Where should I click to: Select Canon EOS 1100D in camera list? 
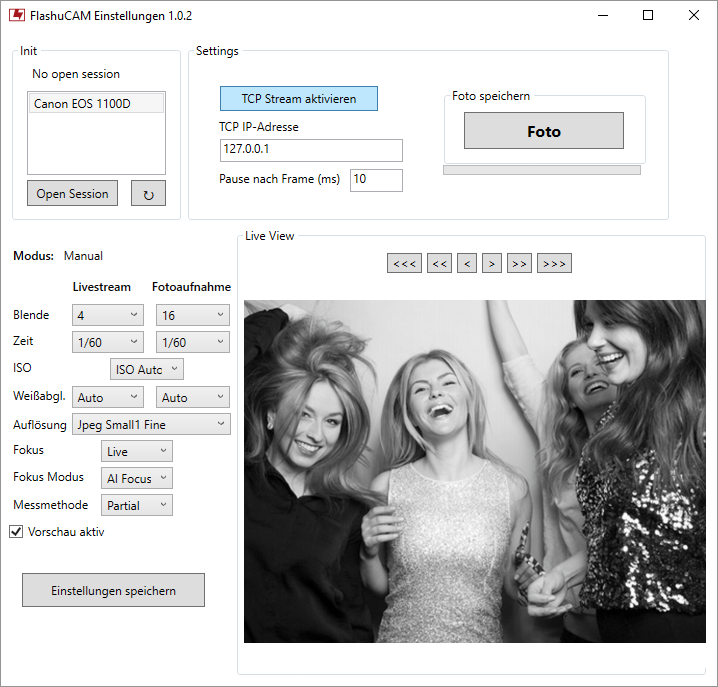pyautogui.click(x=96, y=104)
